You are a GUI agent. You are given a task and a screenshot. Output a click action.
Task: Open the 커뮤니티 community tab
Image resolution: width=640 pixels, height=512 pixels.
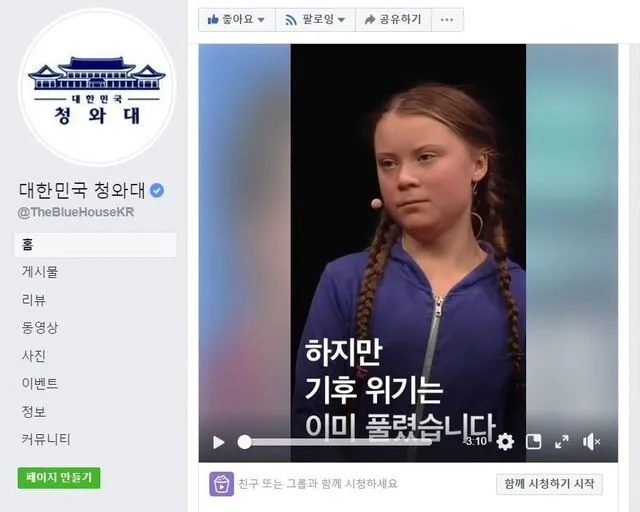[x=46, y=439]
